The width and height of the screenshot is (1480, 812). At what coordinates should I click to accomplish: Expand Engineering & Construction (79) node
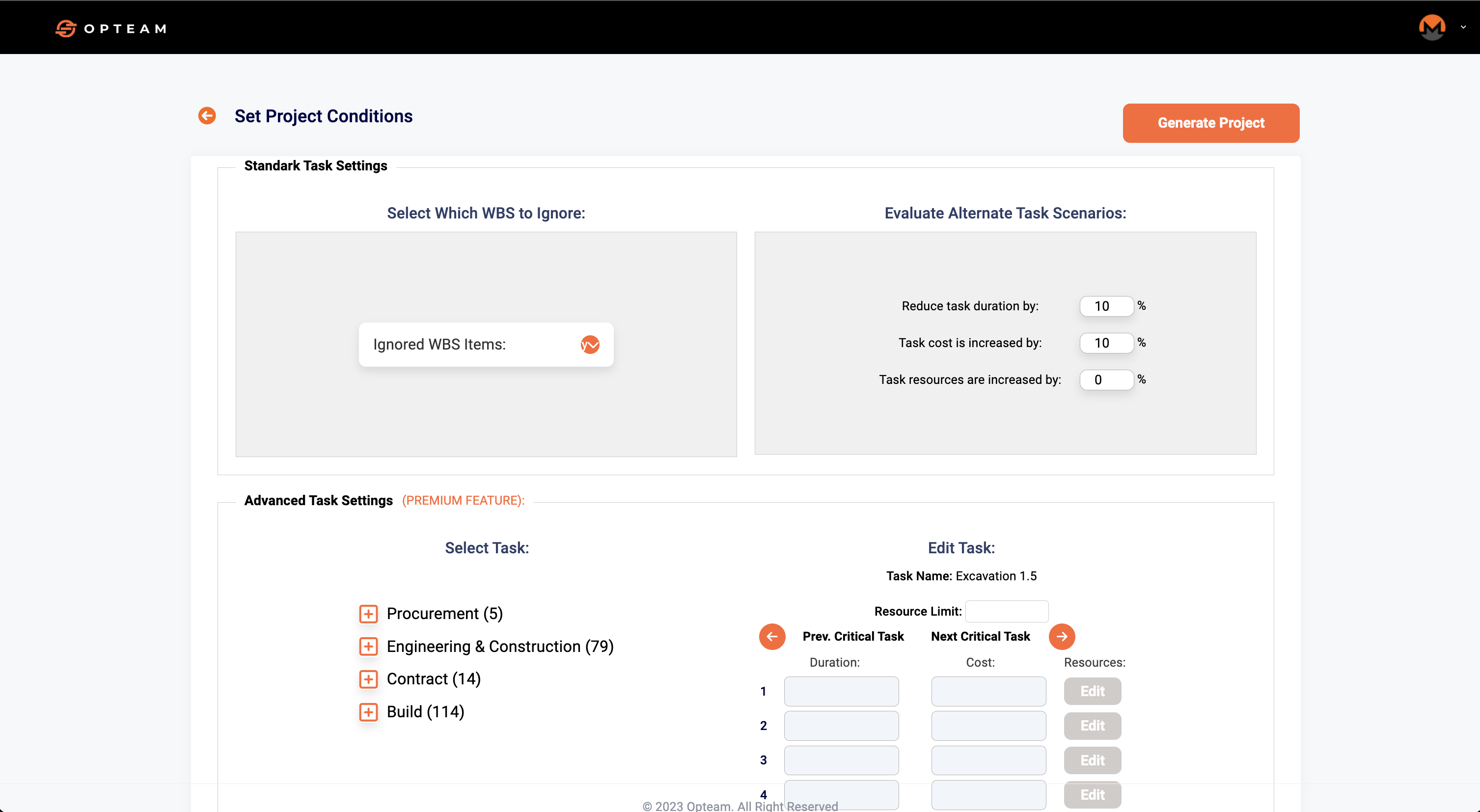point(368,647)
